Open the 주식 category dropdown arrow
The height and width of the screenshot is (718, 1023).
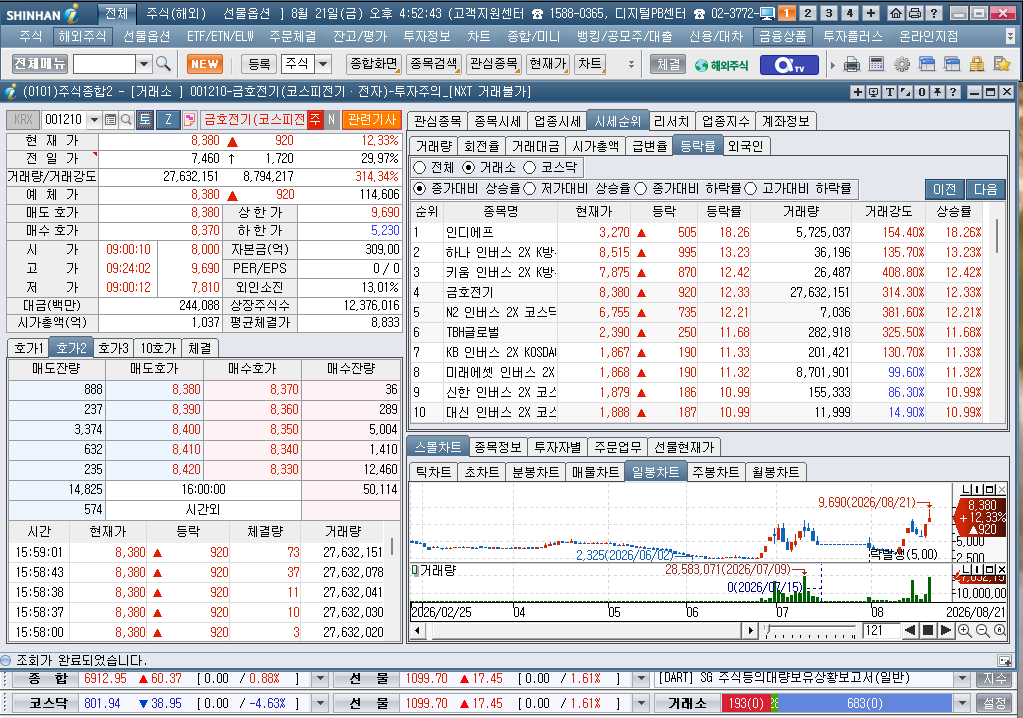tap(323, 64)
